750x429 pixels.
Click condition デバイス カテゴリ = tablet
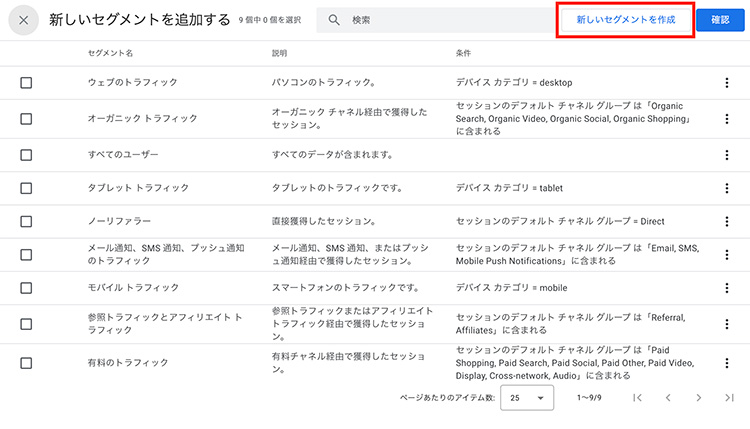pyautogui.click(x=509, y=188)
